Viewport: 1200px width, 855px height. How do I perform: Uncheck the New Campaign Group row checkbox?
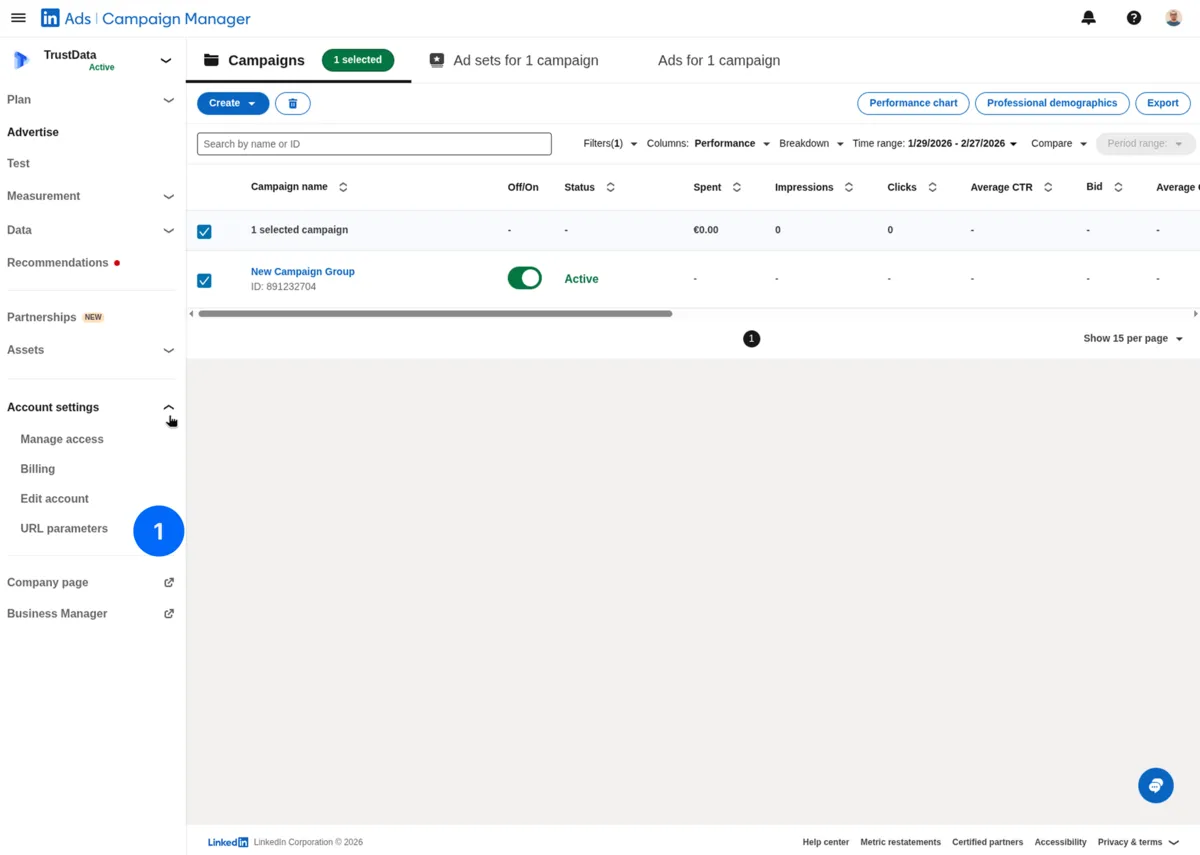(x=204, y=280)
